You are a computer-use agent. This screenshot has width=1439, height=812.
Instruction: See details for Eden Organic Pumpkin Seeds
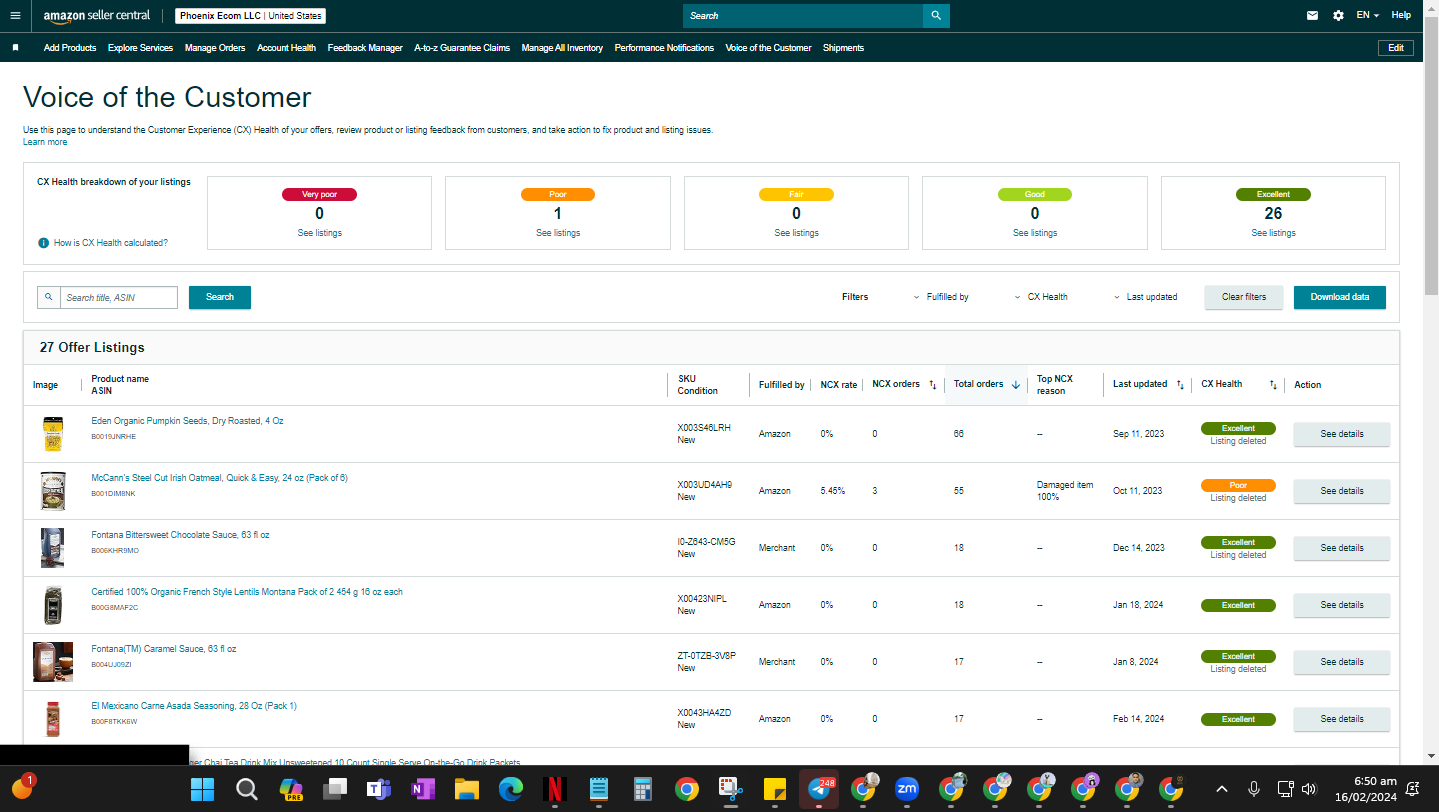coord(1342,434)
